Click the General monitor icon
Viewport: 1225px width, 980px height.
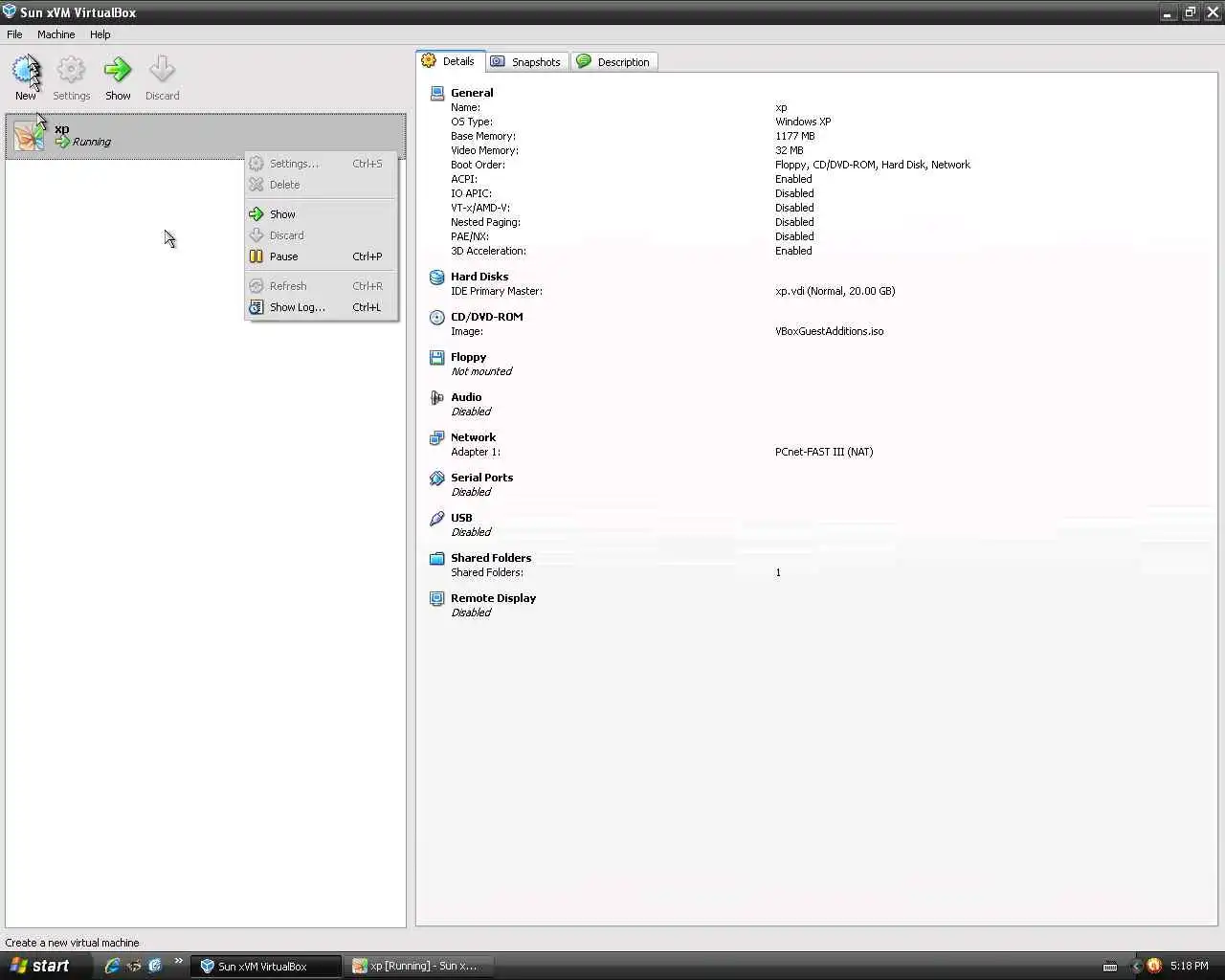437,93
